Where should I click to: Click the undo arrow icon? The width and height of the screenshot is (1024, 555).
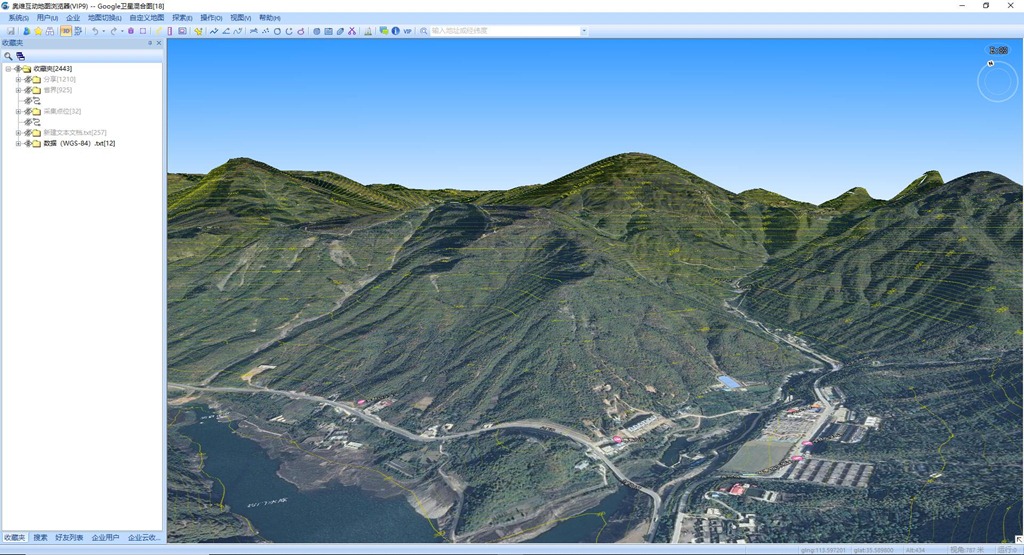[95, 31]
